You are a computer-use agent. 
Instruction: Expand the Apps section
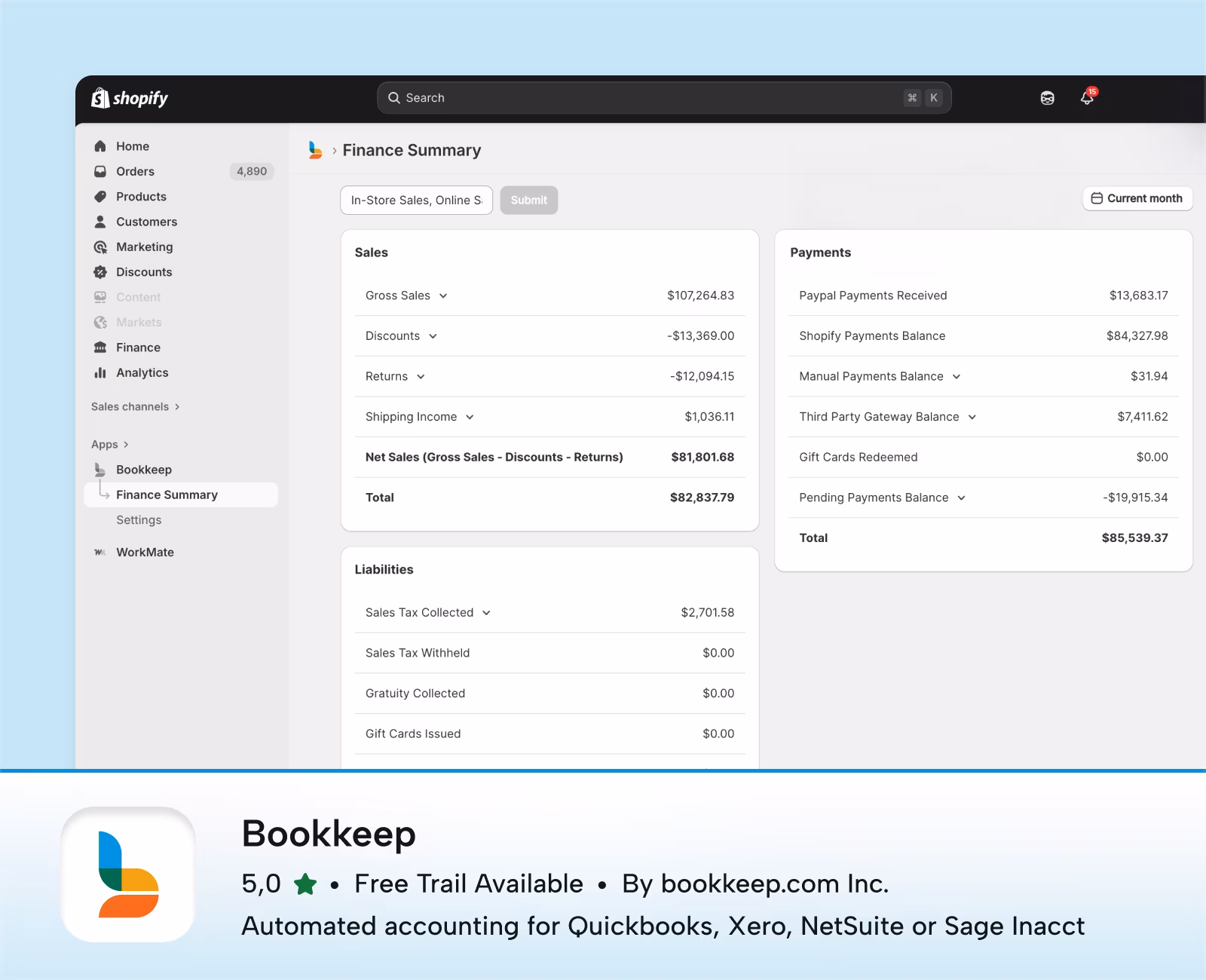[x=110, y=444]
